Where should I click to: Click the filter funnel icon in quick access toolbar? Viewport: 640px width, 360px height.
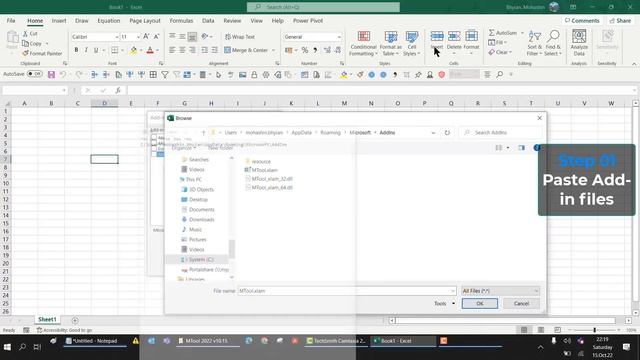(x=165, y=74)
